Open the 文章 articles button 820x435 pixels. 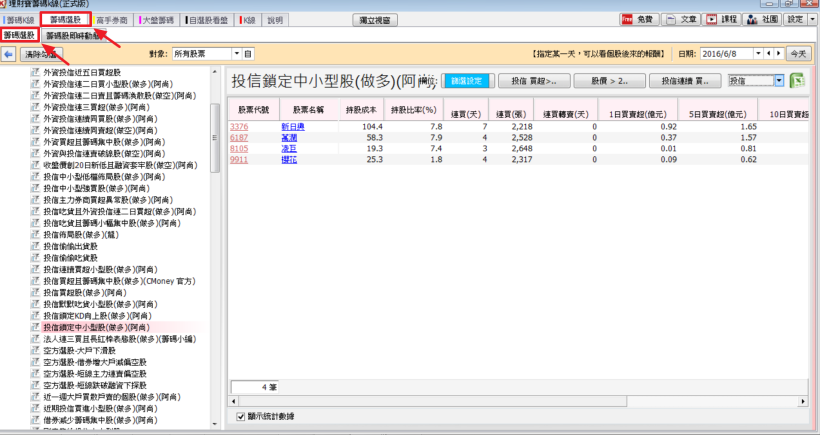(x=681, y=19)
